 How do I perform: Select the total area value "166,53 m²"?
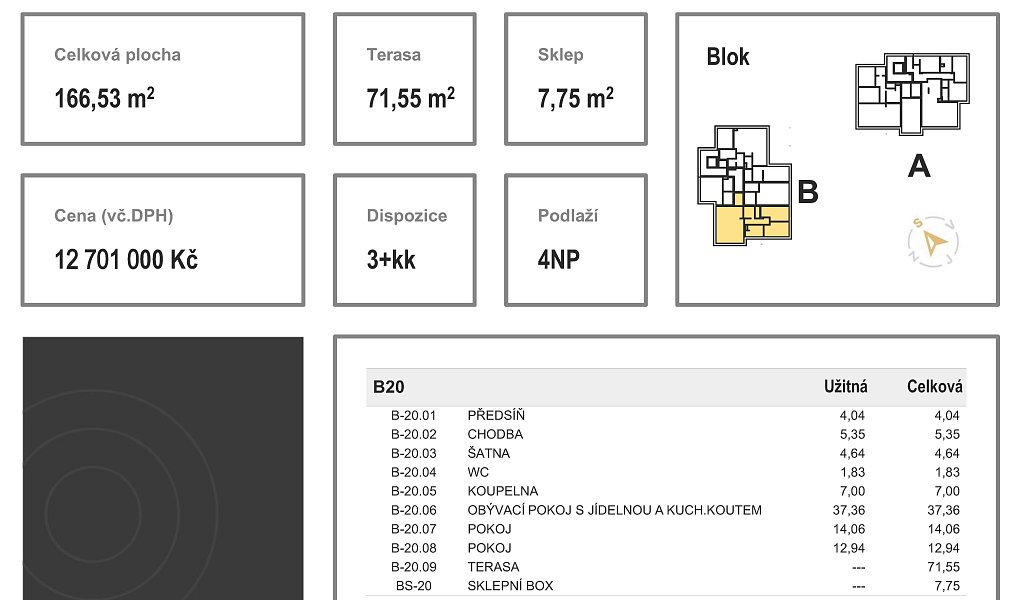tap(105, 98)
